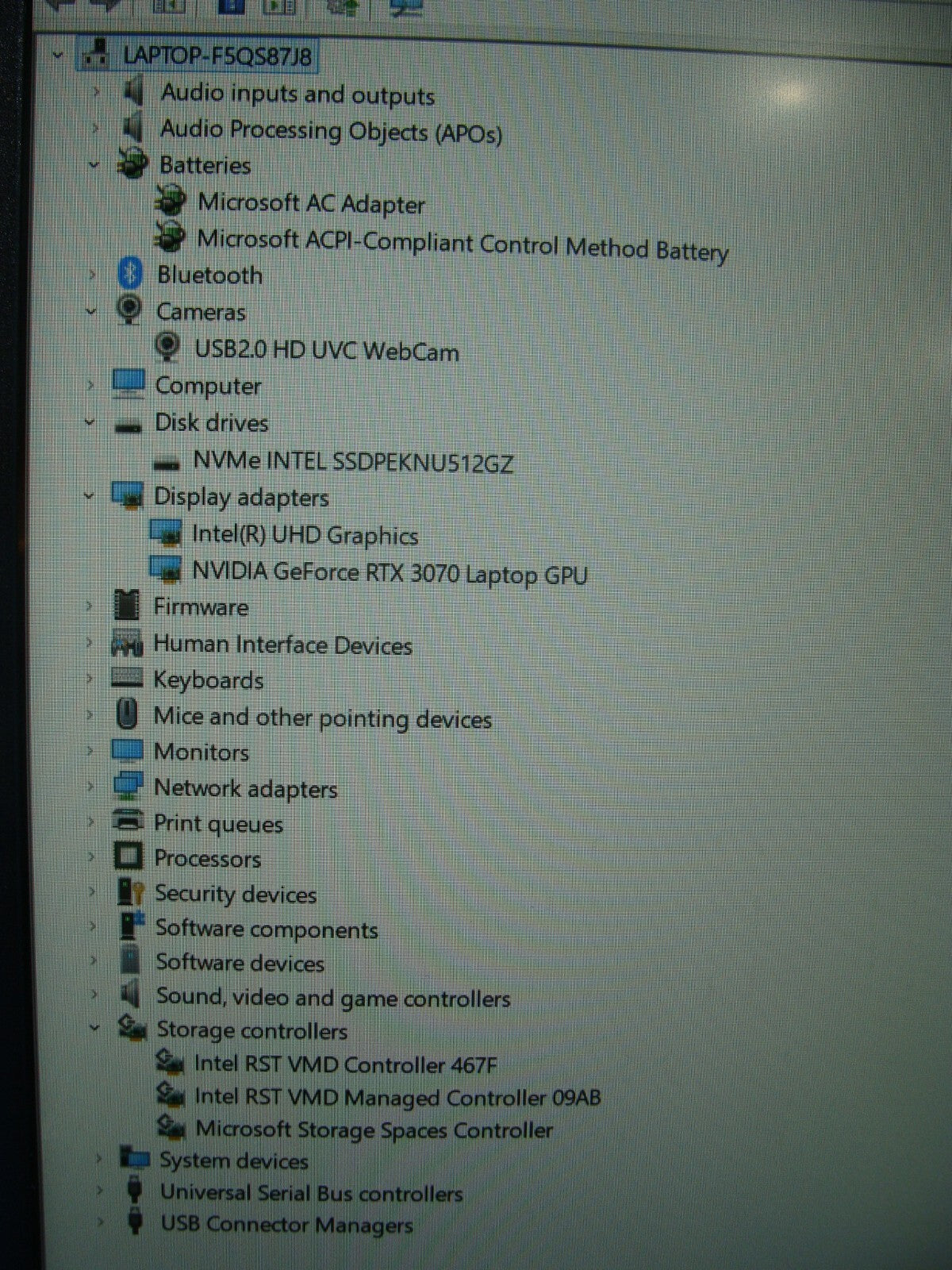This screenshot has width=952, height=1270.
Task: Collapse the Storage controllers category
Action: [x=94, y=1029]
